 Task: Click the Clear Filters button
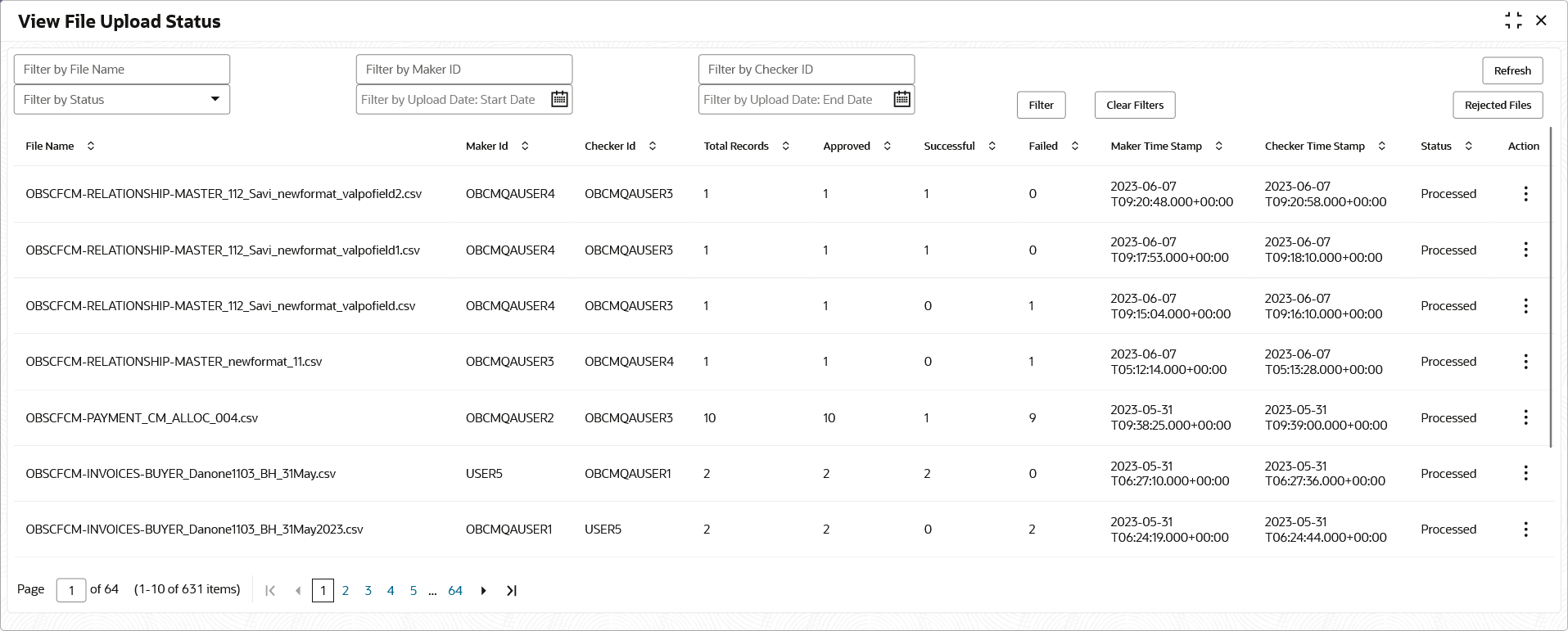tap(1135, 105)
